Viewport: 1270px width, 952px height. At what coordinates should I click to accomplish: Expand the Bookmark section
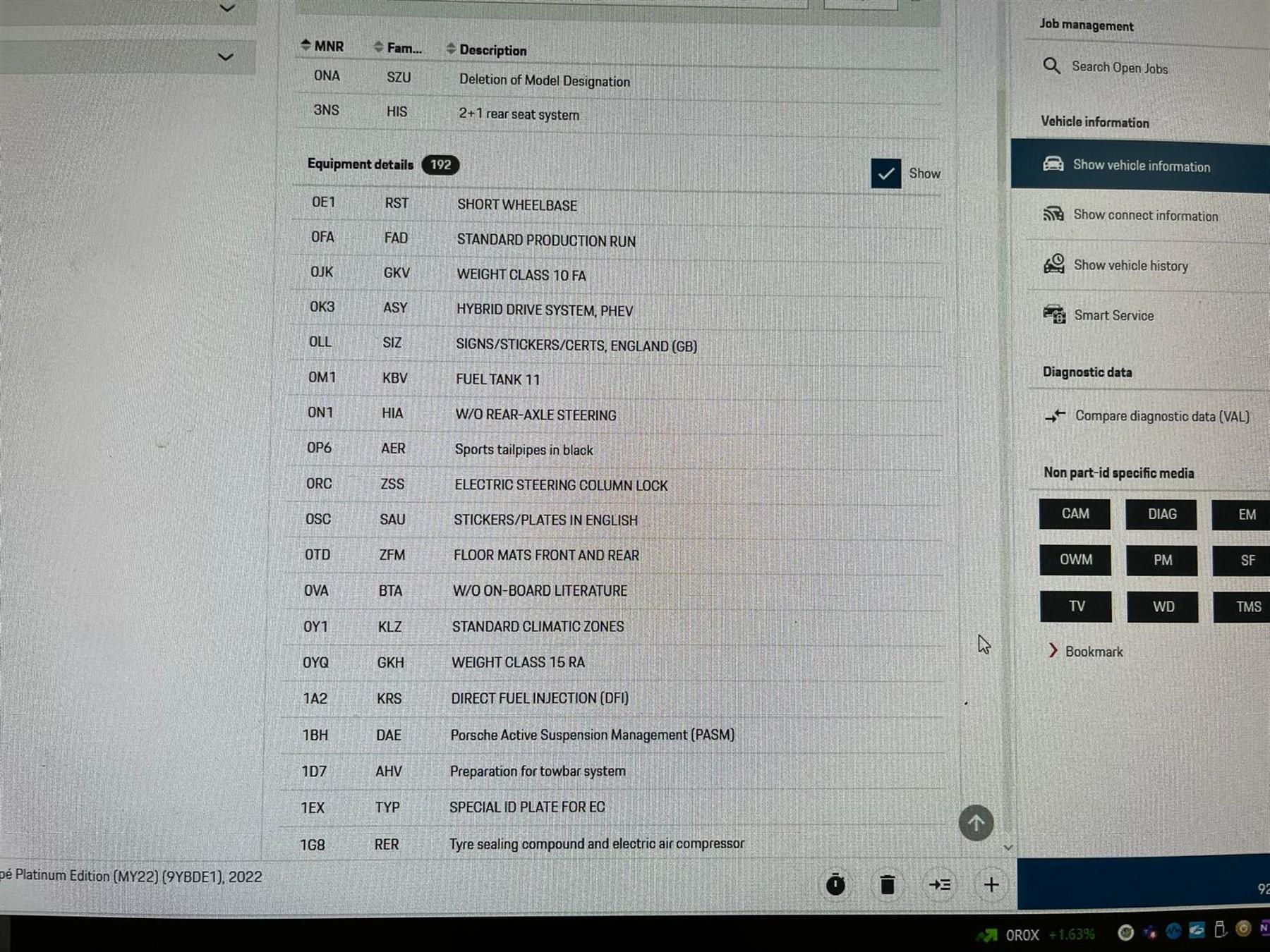(1086, 651)
